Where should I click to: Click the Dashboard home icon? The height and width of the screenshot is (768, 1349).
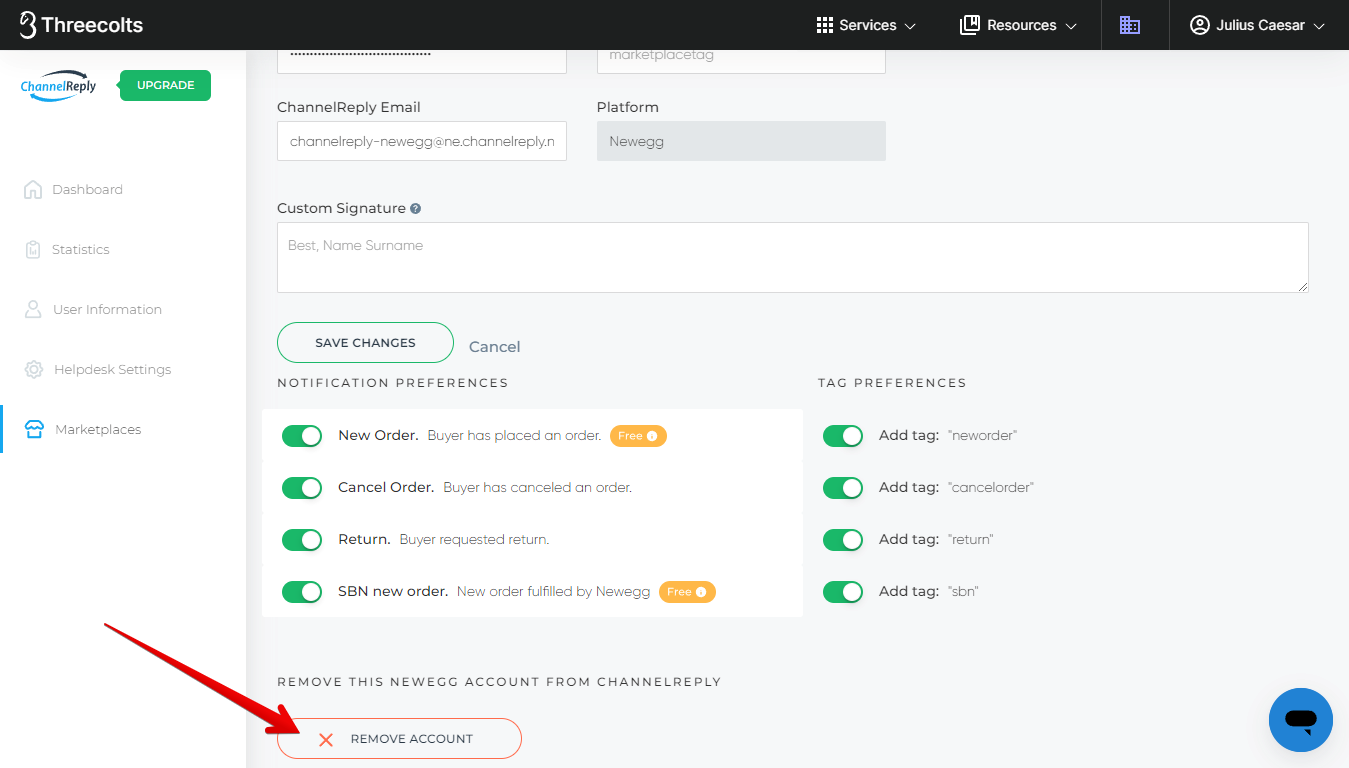(33, 189)
